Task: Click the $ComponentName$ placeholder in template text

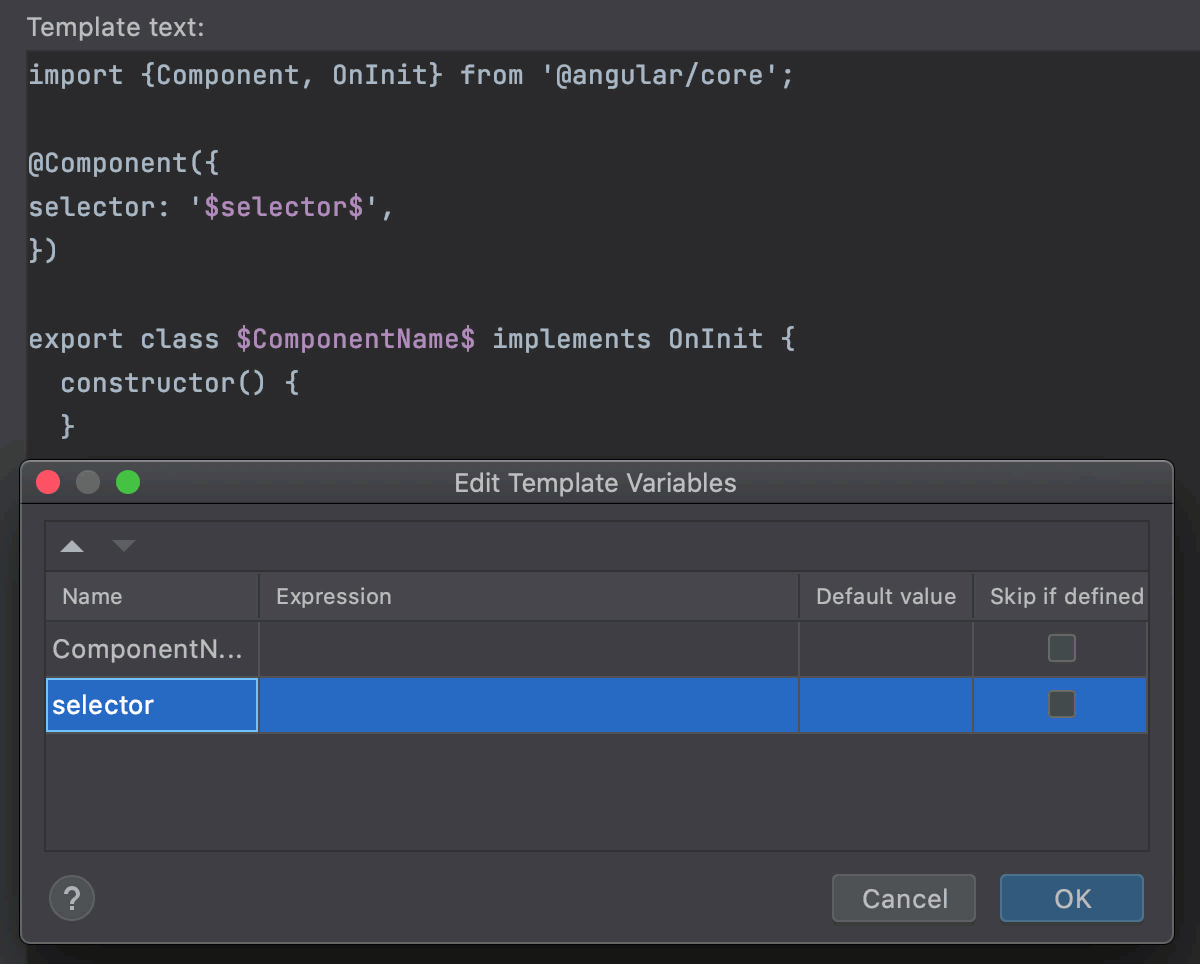Action: [356, 338]
